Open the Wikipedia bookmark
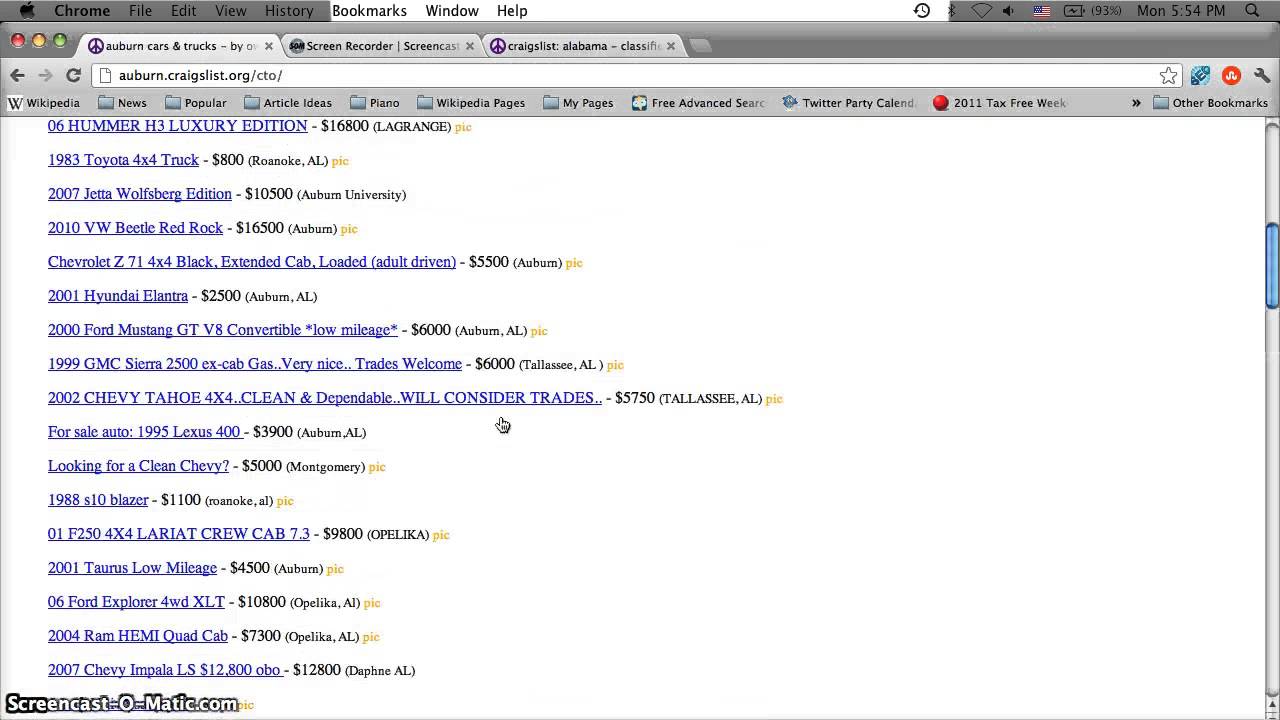This screenshot has height=720, width=1280. (44, 103)
